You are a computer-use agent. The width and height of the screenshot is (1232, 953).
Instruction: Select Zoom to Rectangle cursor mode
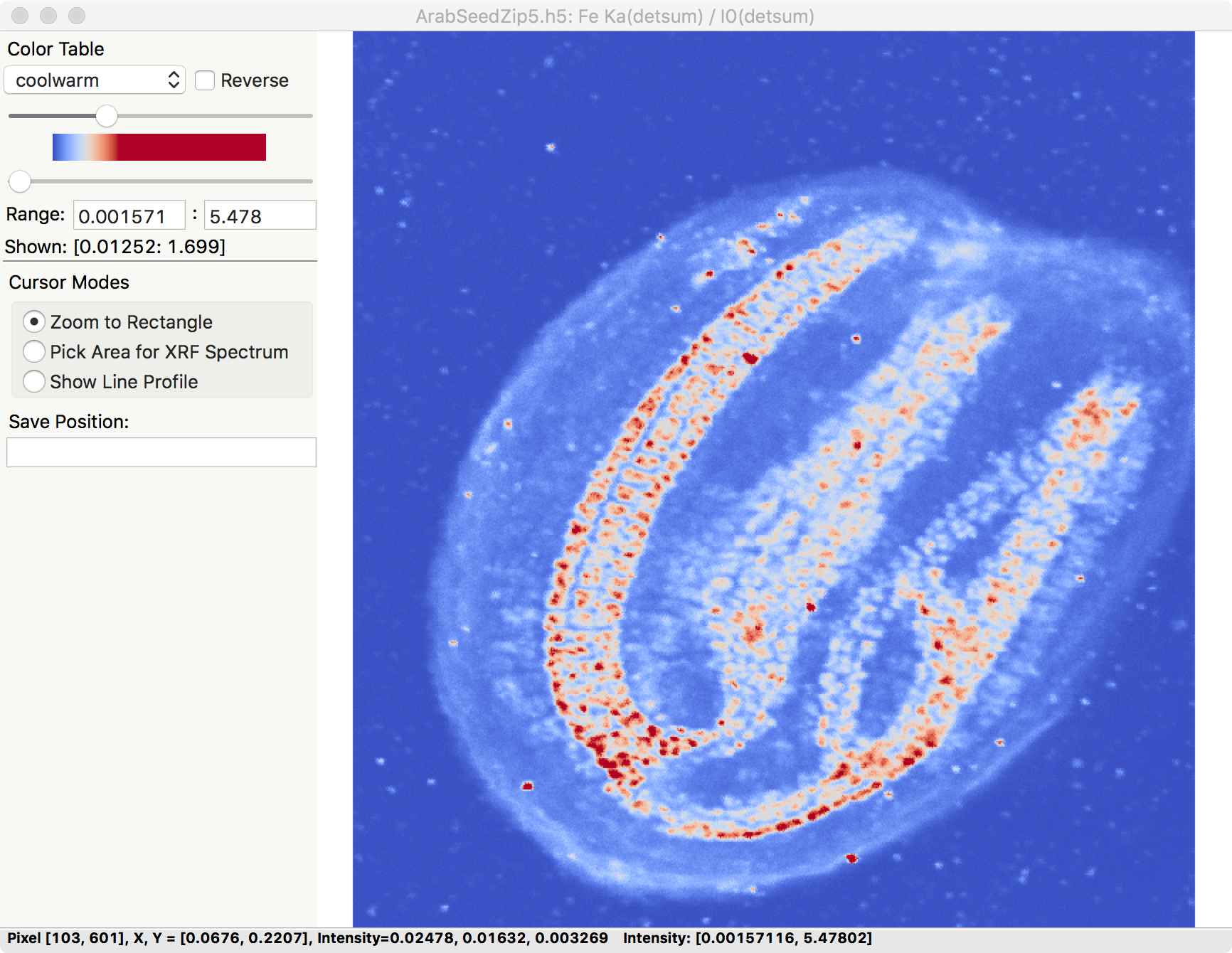pos(34,322)
